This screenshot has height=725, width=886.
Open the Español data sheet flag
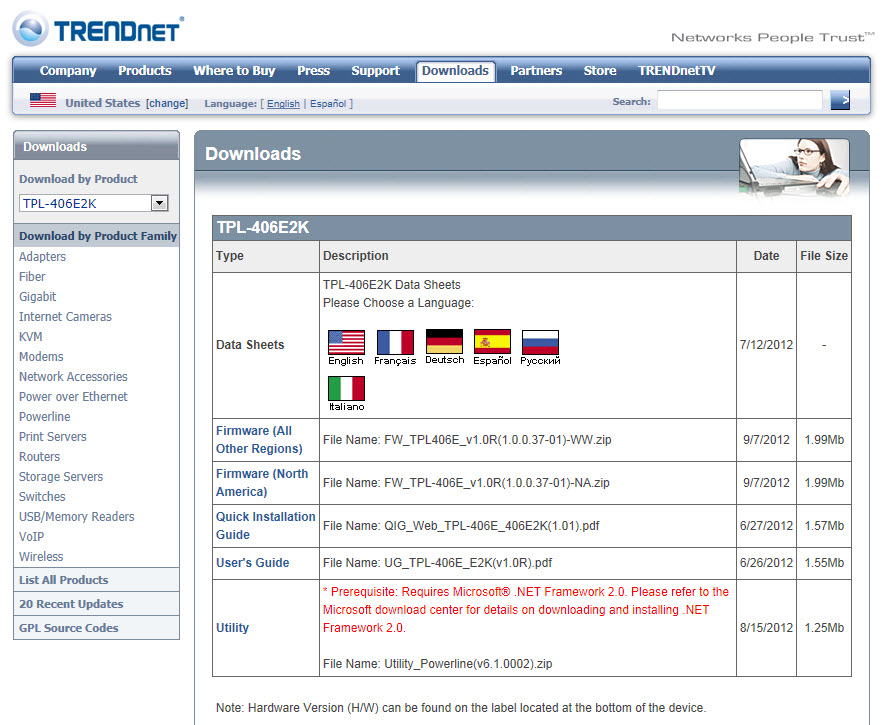pyautogui.click(x=492, y=341)
